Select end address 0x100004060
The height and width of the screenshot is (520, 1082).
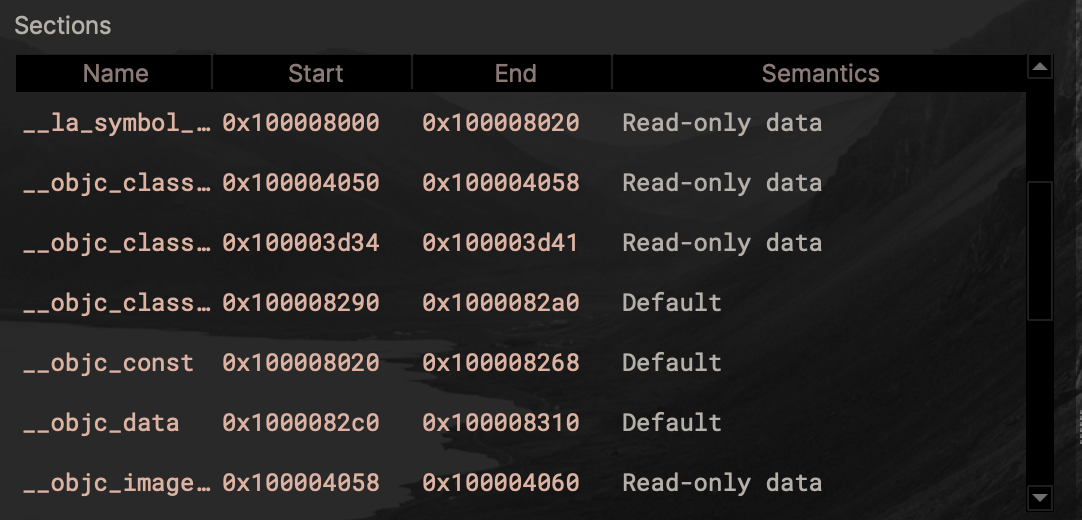[501, 483]
